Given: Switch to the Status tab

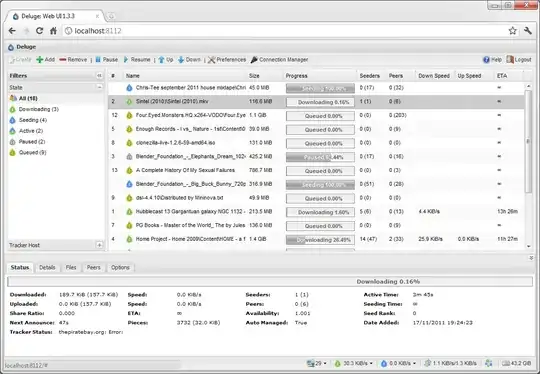Looking at the screenshot, I should point(20,268).
